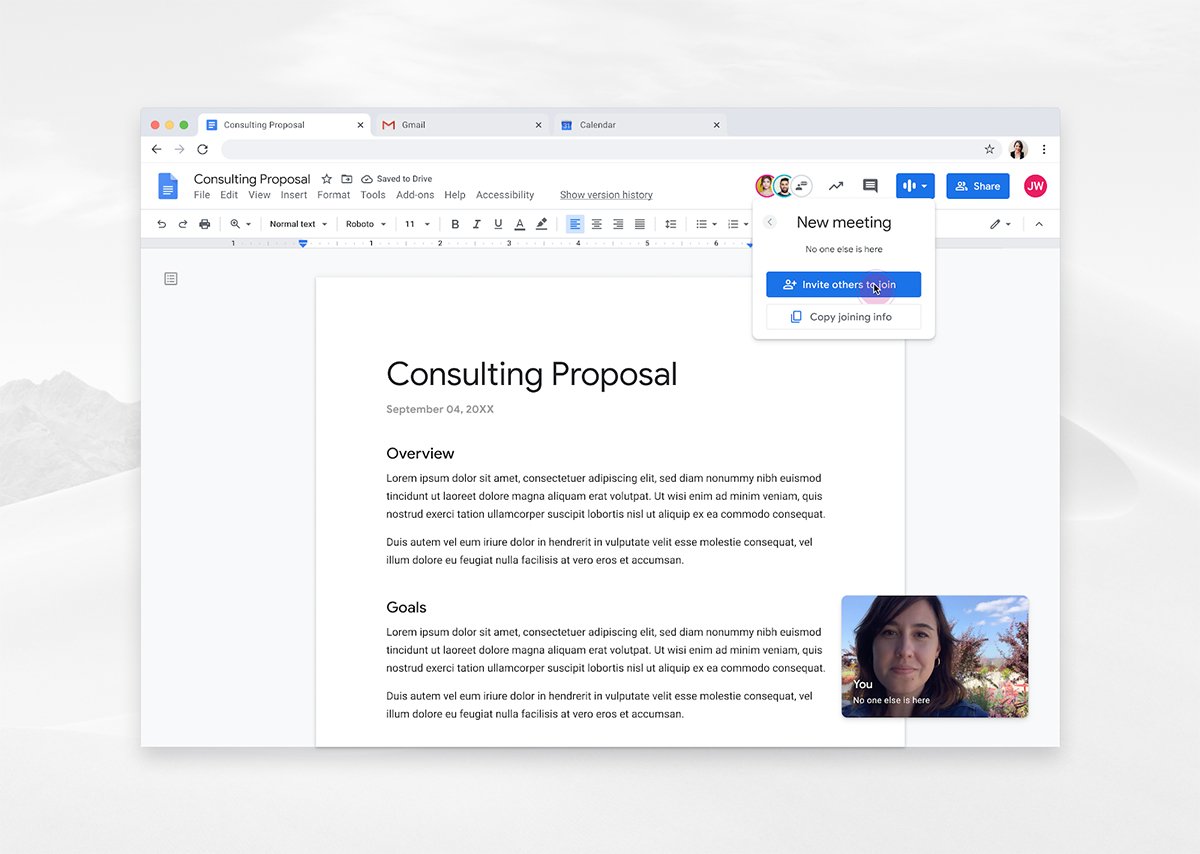Click Show version history link
This screenshot has width=1200, height=854.
pos(606,195)
